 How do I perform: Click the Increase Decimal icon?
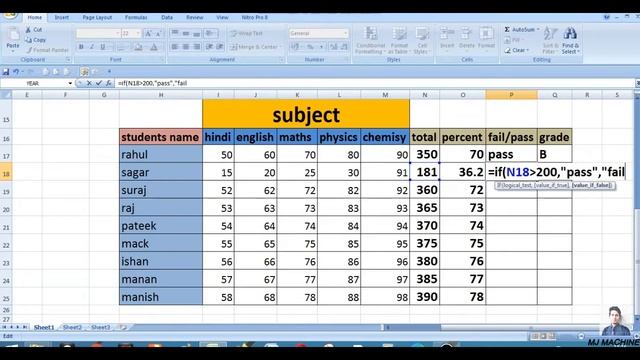tap(334, 47)
